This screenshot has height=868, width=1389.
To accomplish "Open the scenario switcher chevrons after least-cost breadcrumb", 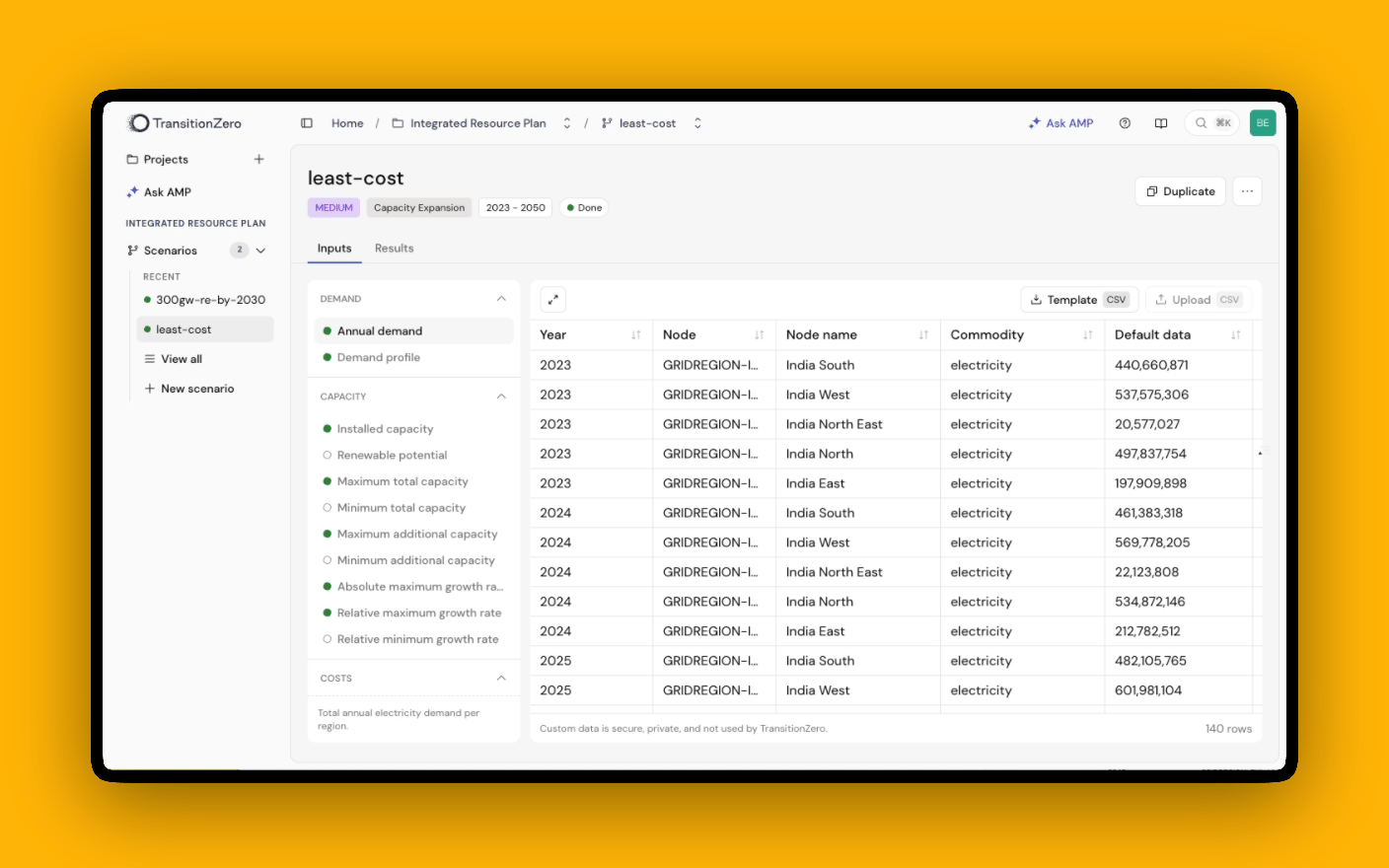I will [x=697, y=123].
